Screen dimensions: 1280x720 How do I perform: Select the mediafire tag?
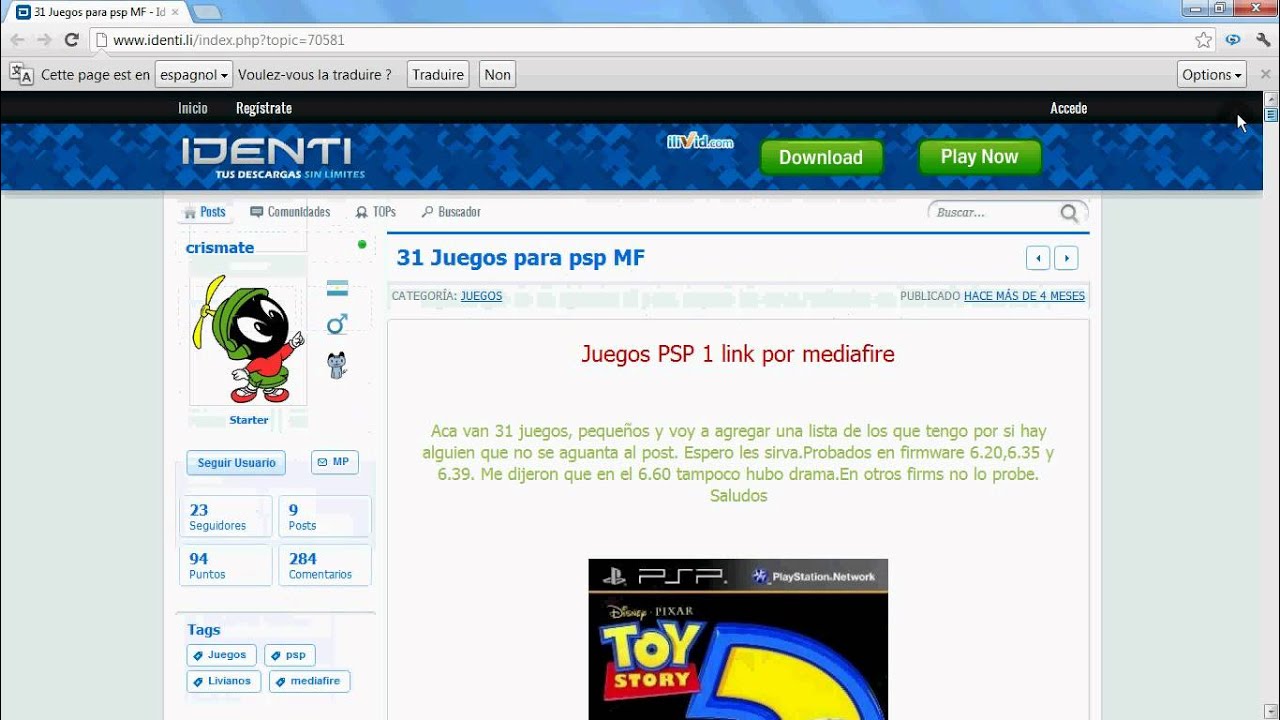[309, 681]
